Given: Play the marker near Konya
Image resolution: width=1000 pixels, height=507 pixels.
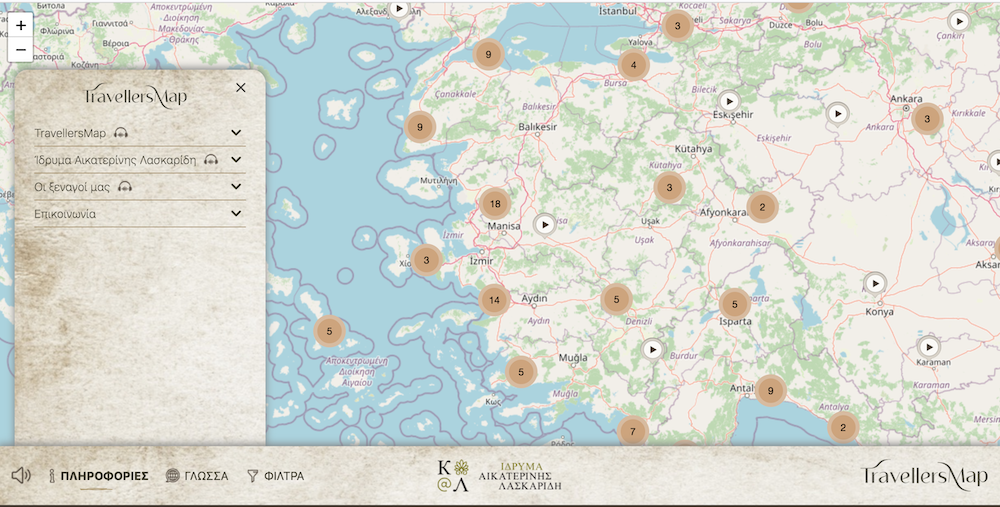Looking at the screenshot, I should (875, 284).
